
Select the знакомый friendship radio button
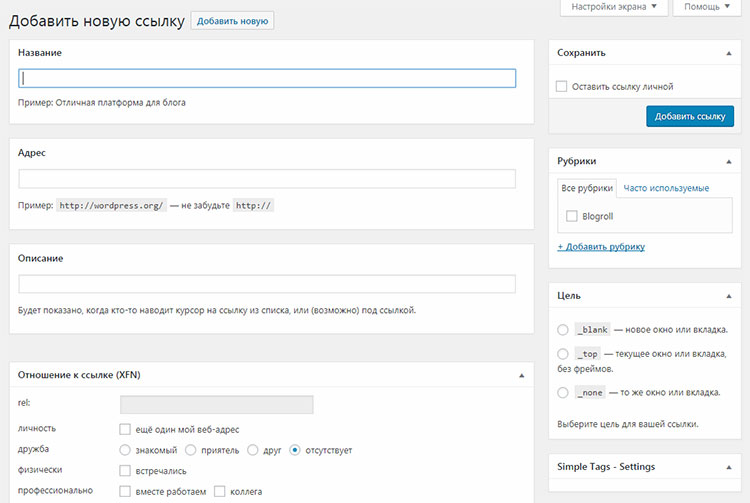pyautogui.click(x=125, y=450)
